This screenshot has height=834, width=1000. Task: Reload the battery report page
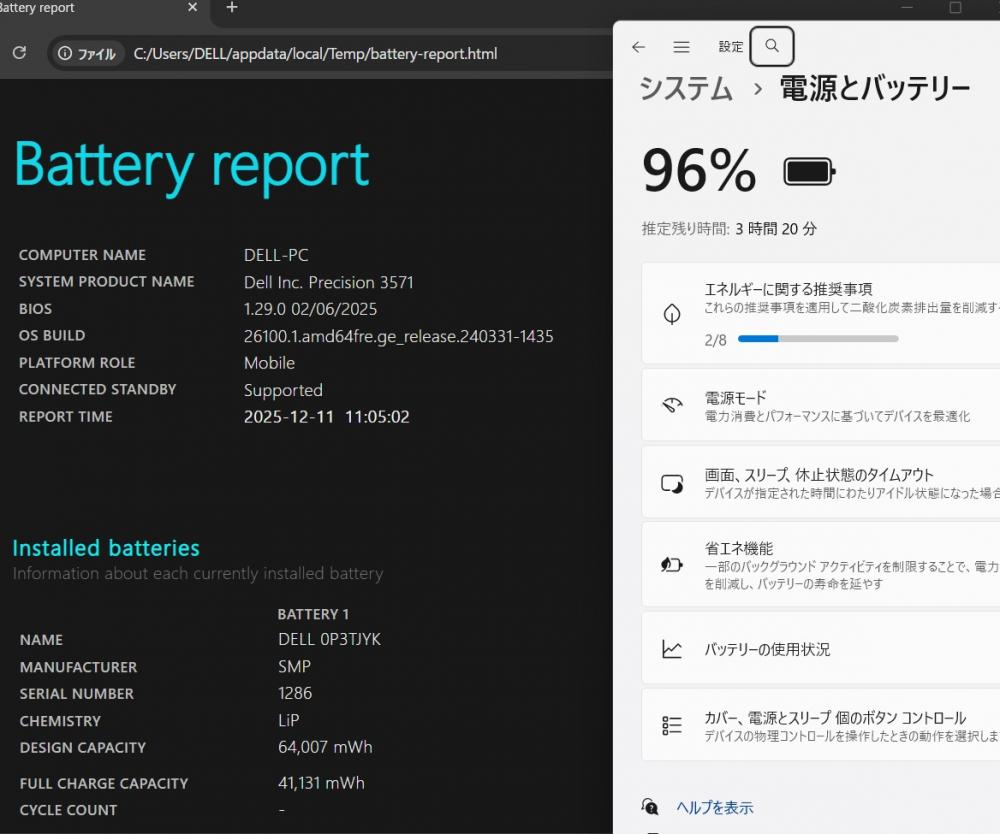pos(20,53)
